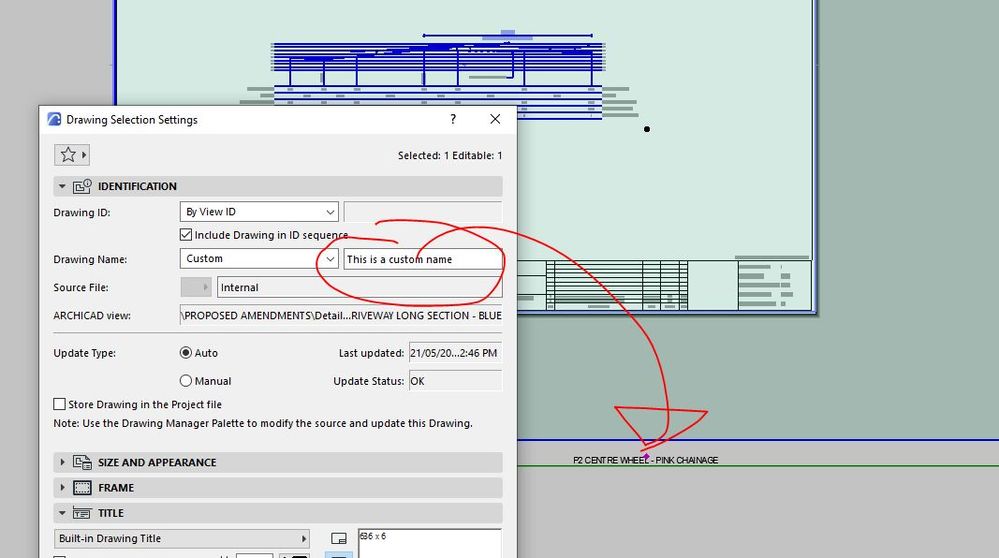Click the title preview box

pyautogui.click(x=429, y=543)
